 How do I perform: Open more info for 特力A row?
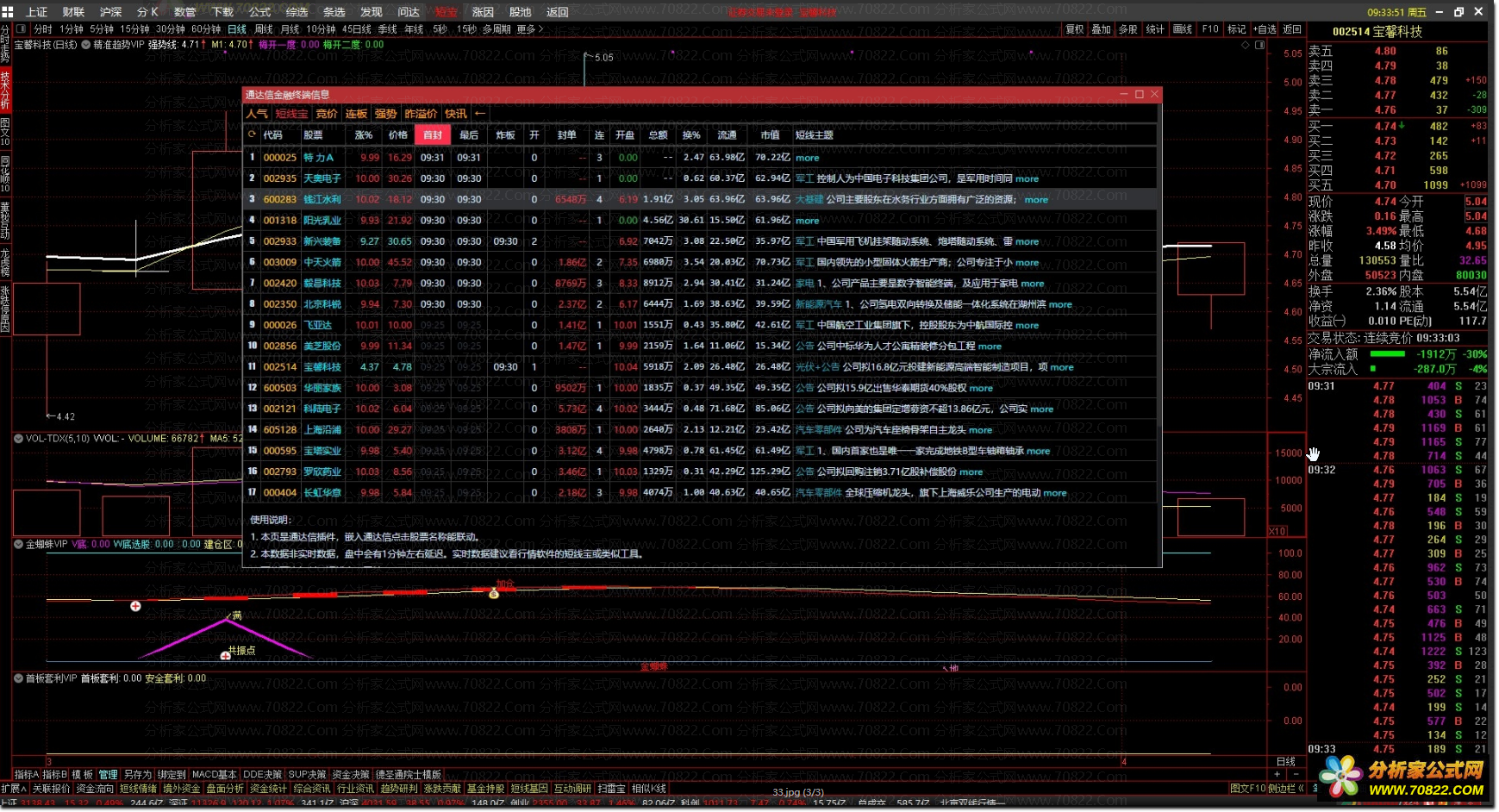pyautogui.click(x=808, y=158)
